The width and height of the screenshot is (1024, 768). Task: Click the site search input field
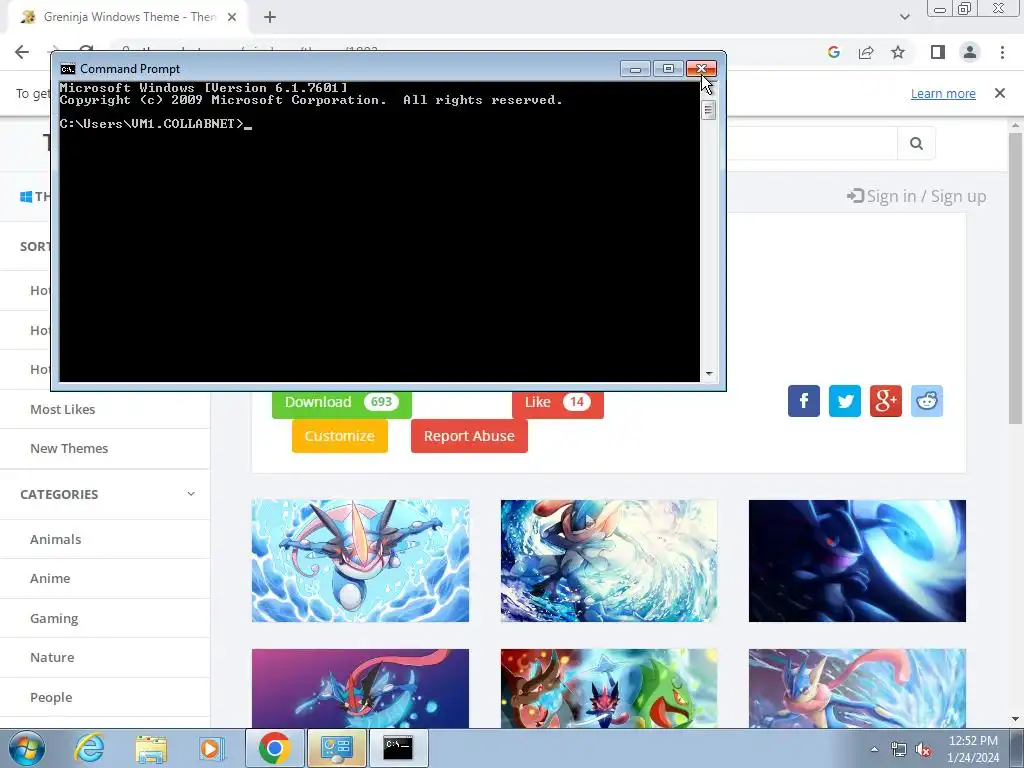pyautogui.click(x=812, y=143)
